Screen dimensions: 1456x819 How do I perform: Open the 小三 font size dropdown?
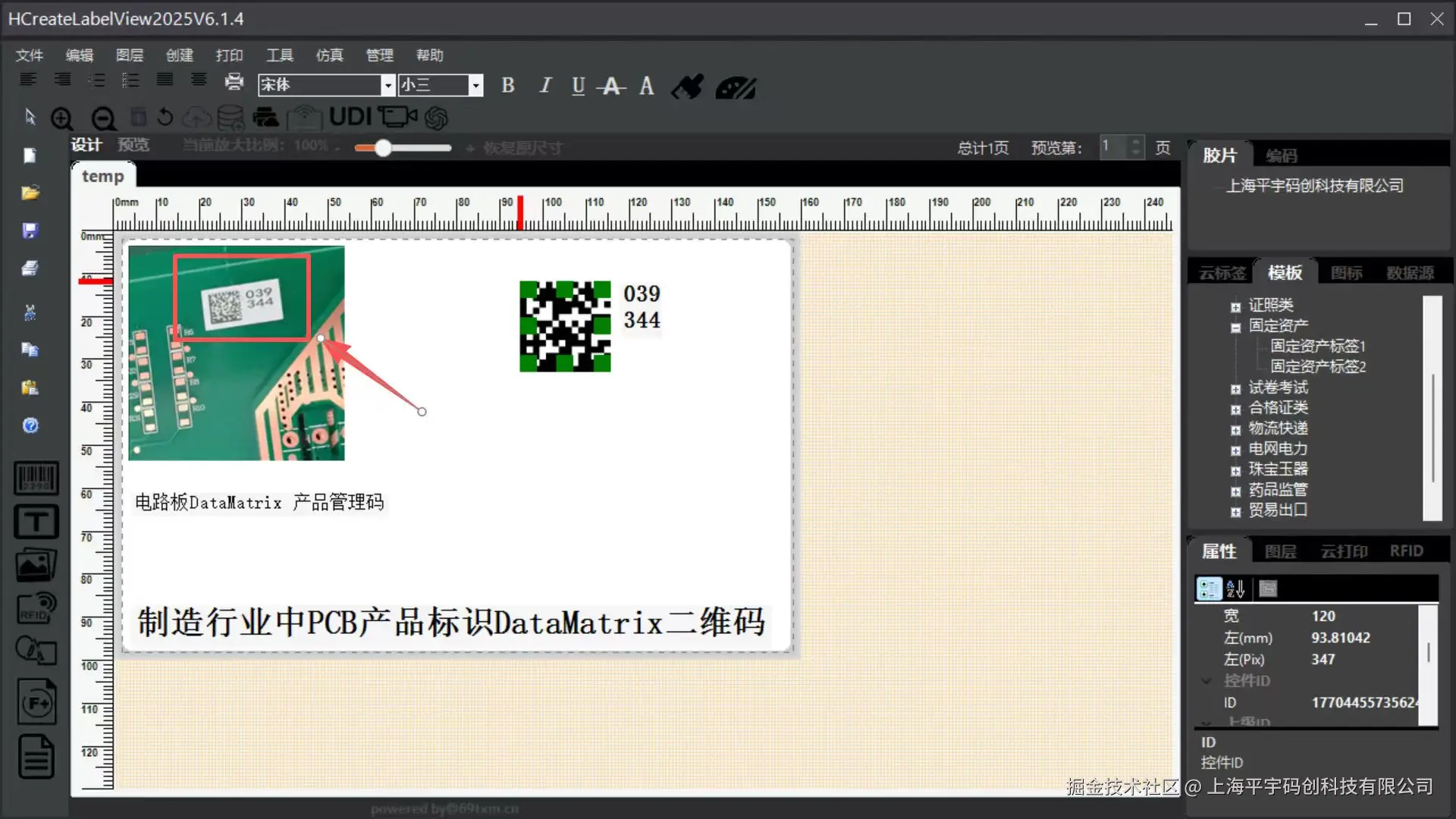pos(475,85)
